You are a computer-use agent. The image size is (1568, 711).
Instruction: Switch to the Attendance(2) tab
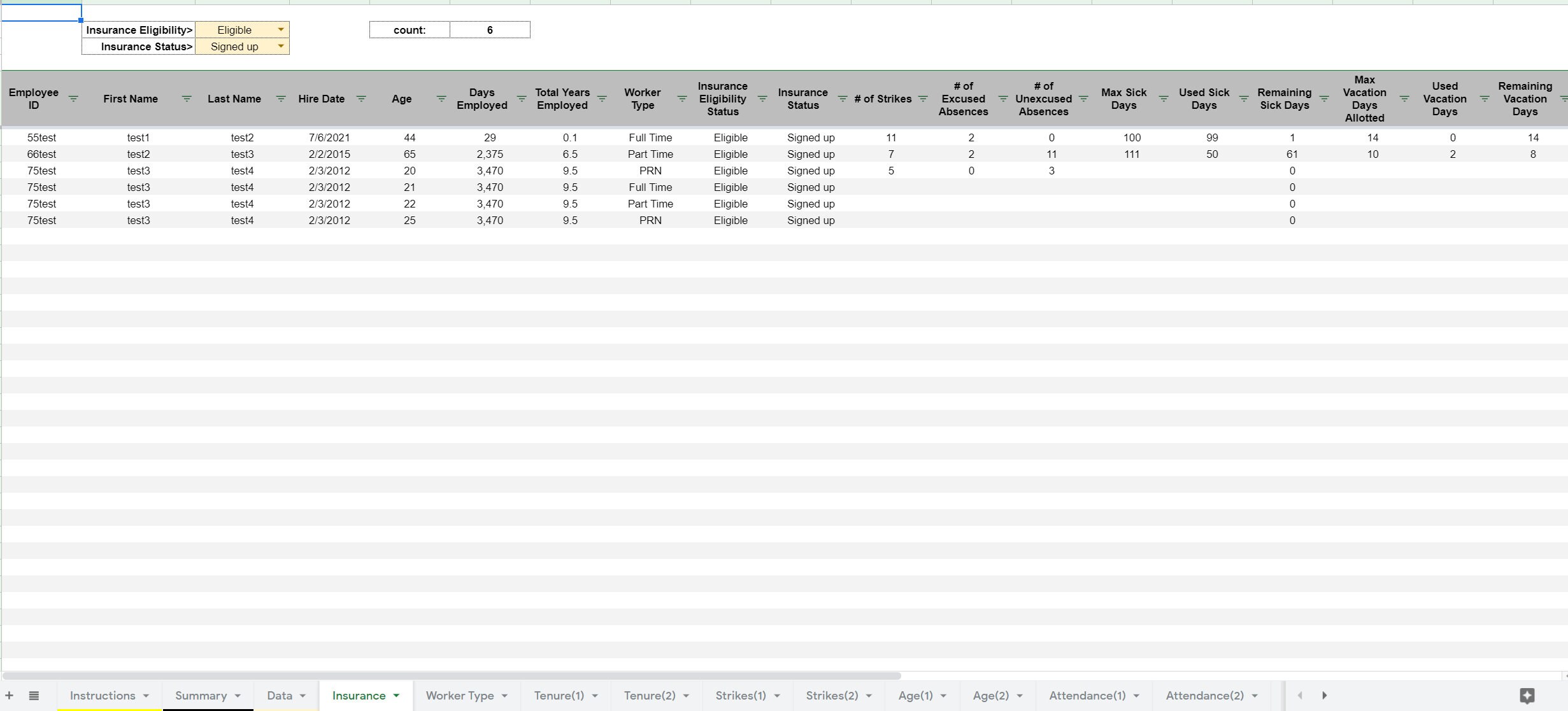pyautogui.click(x=1204, y=695)
